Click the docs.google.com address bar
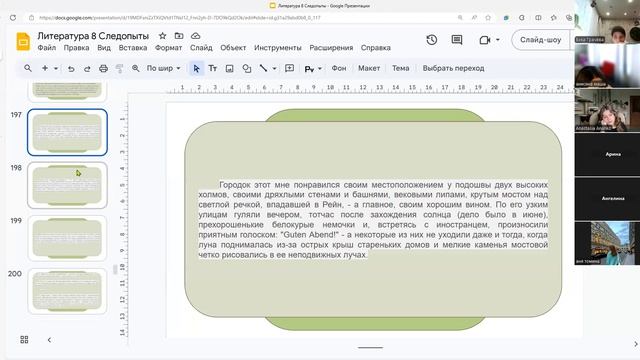Viewport: 640px width, 360px height. coord(180,18)
